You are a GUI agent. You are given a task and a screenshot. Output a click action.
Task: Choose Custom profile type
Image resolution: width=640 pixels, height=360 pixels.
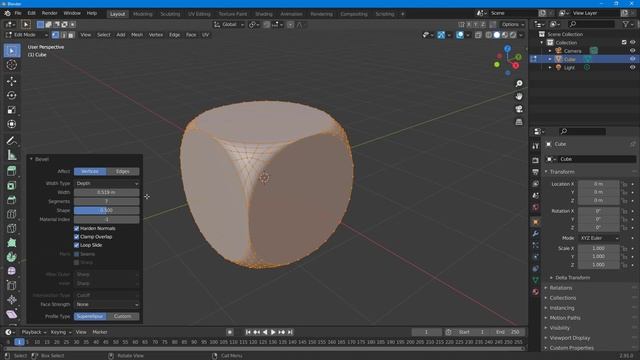tap(123, 316)
